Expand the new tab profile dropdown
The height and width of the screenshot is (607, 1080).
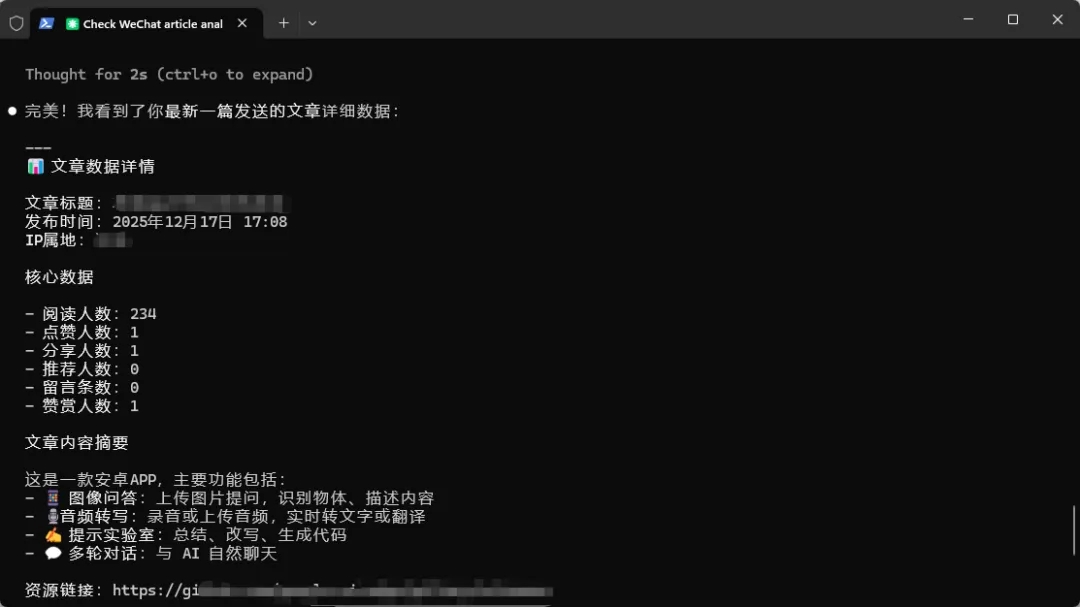click(x=312, y=23)
